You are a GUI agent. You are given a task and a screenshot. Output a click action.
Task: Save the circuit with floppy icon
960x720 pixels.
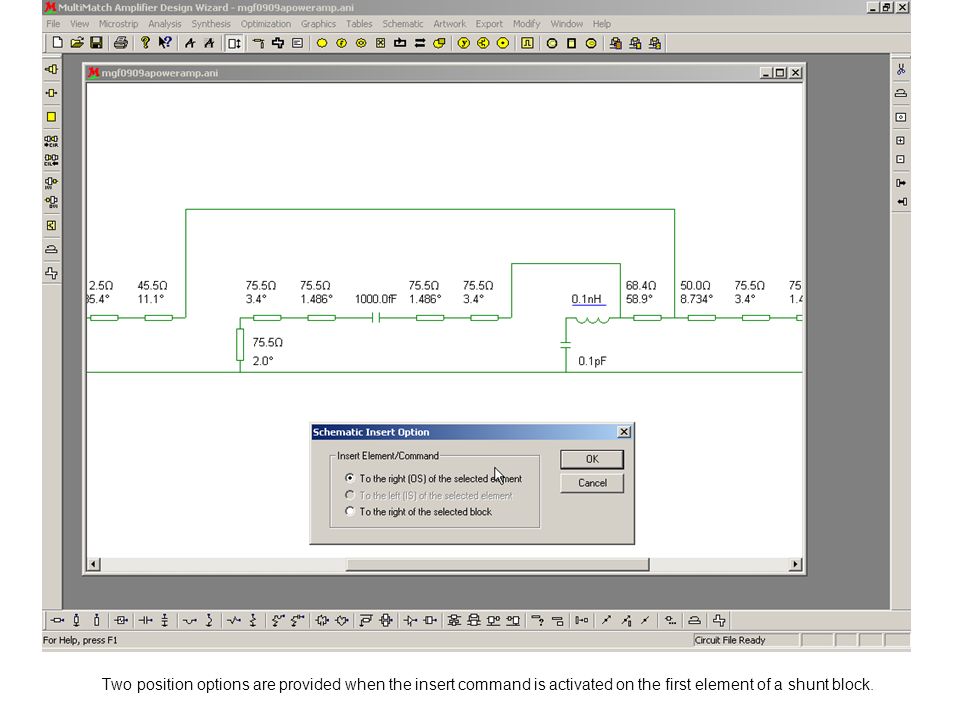tap(96, 43)
